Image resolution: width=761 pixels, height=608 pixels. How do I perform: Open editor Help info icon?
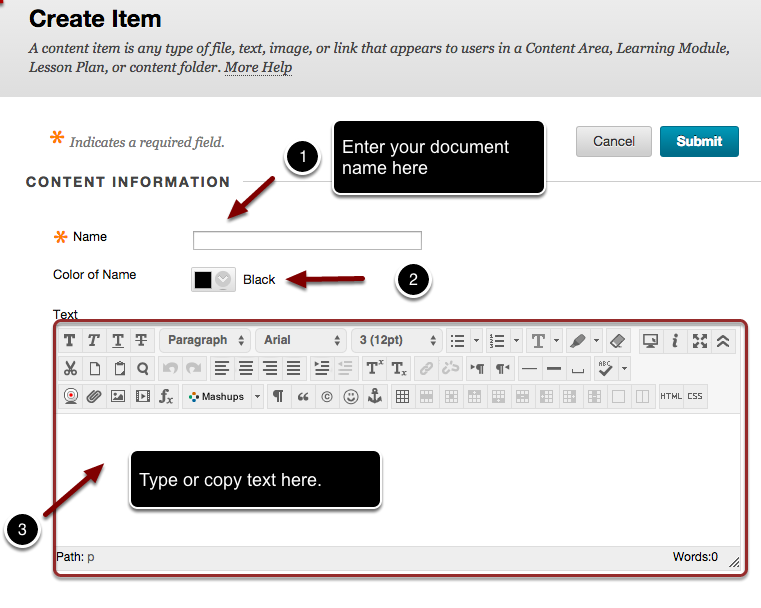click(675, 341)
